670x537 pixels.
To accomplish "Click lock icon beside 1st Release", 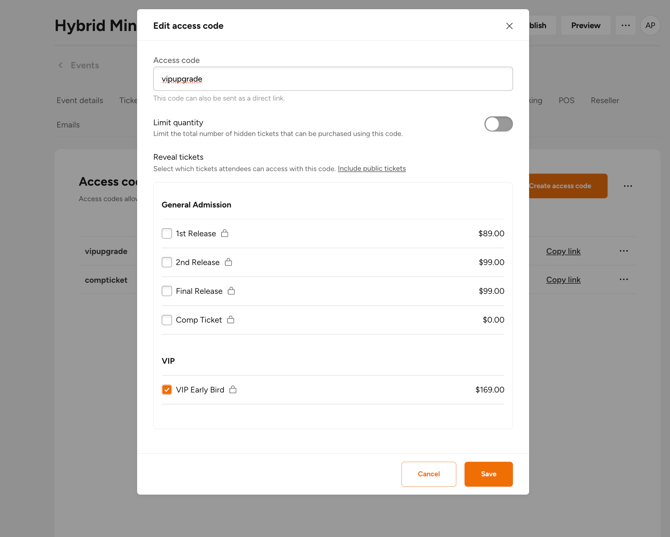I will [224, 233].
